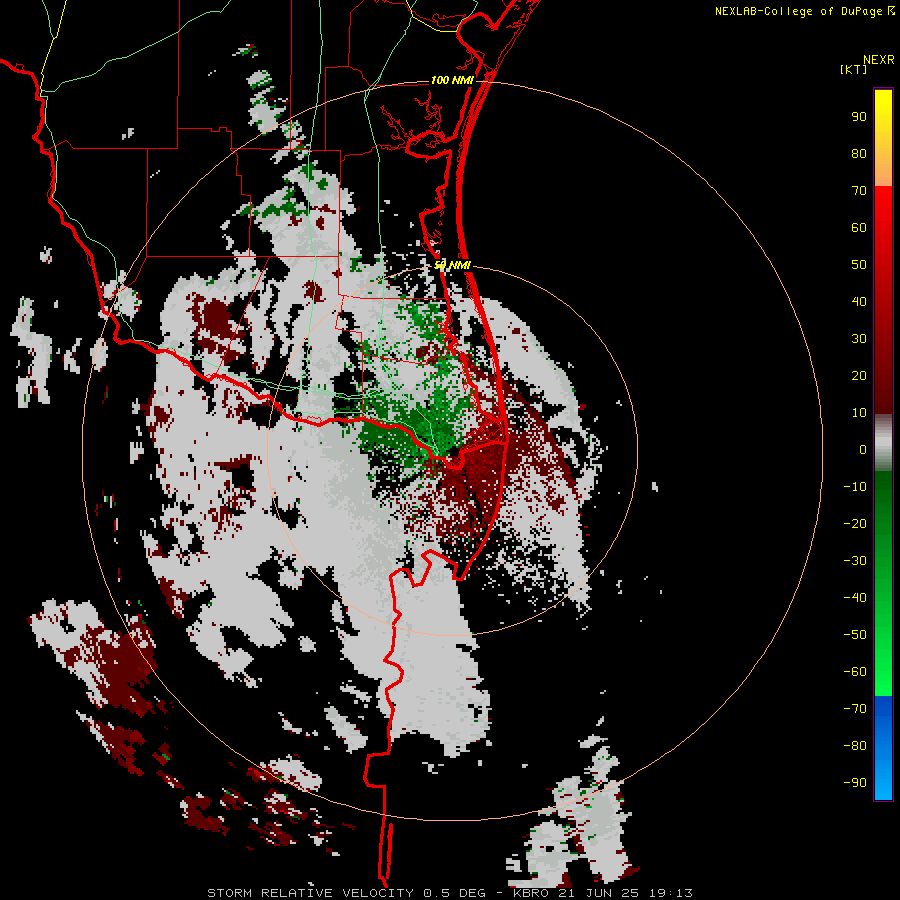
Task: Select the positive 30 knot scale label
Action: 859,339
